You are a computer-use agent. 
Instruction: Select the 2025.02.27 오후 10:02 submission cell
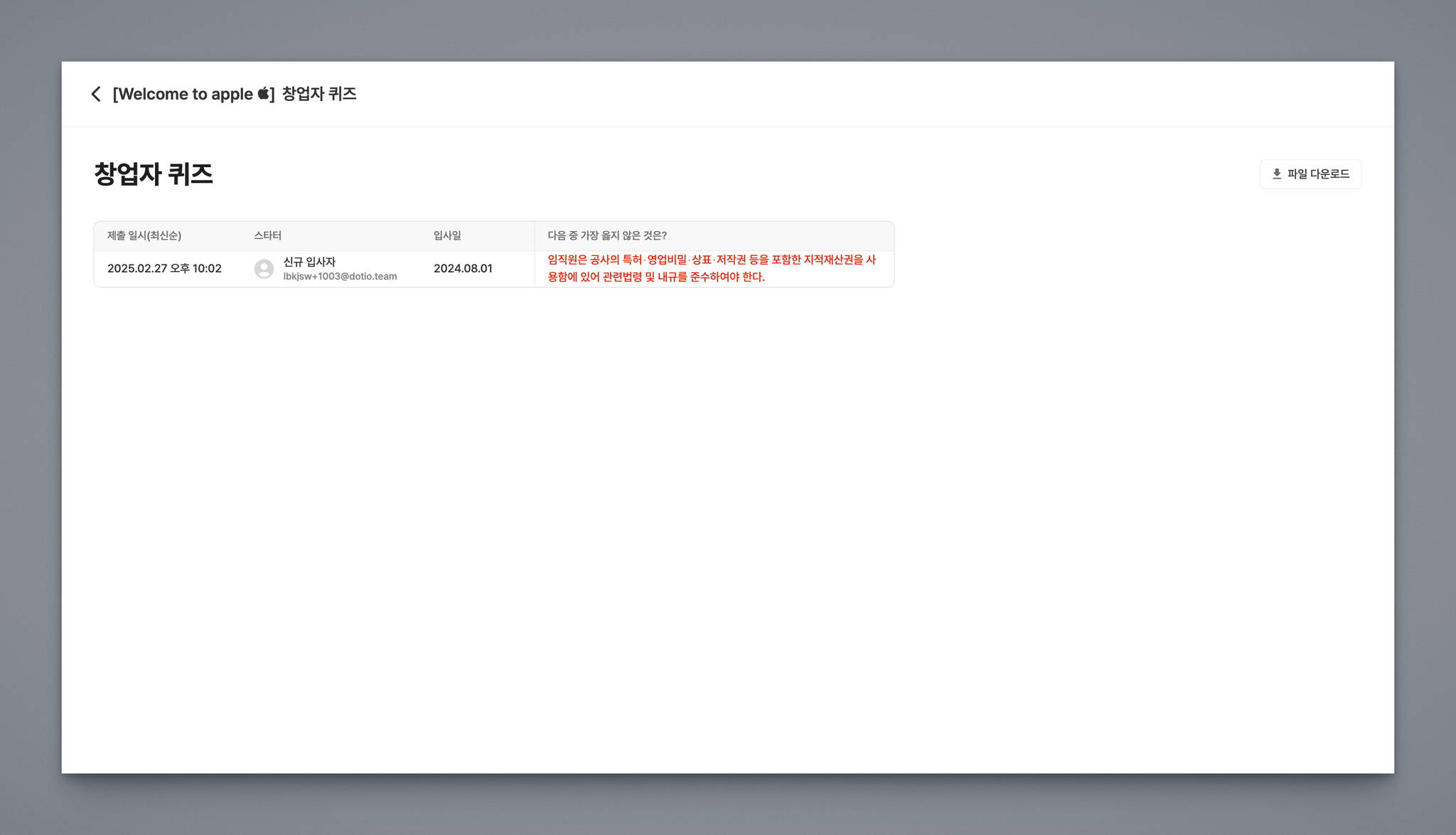[164, 269]
